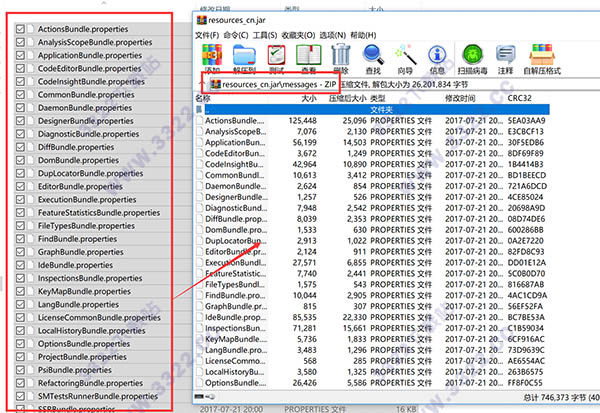The image size is (600, 413).
Task: Click the Comment (注释) toolbar icon
Action: coord(505,55)
